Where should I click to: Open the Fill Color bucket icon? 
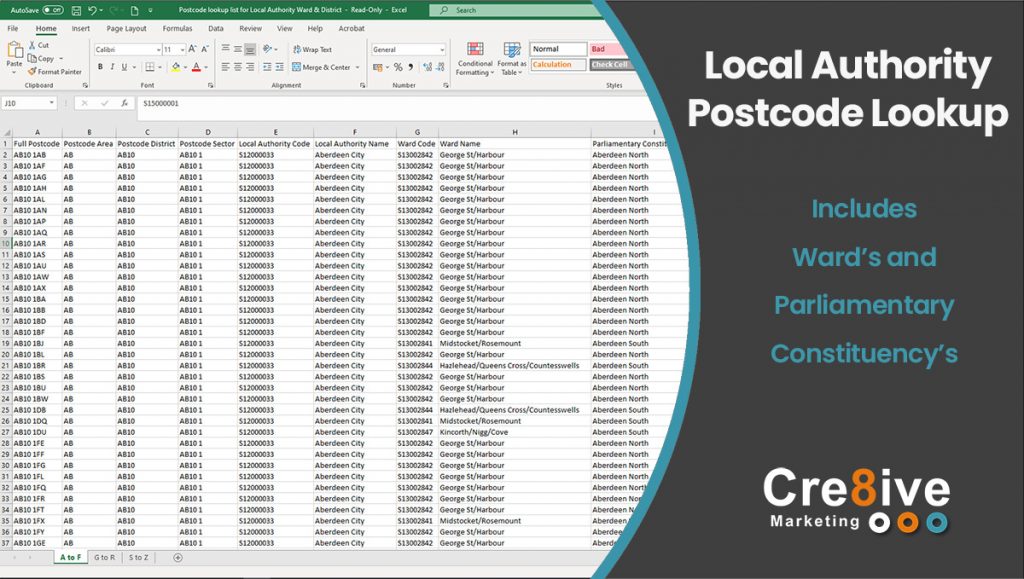[175, 67]
